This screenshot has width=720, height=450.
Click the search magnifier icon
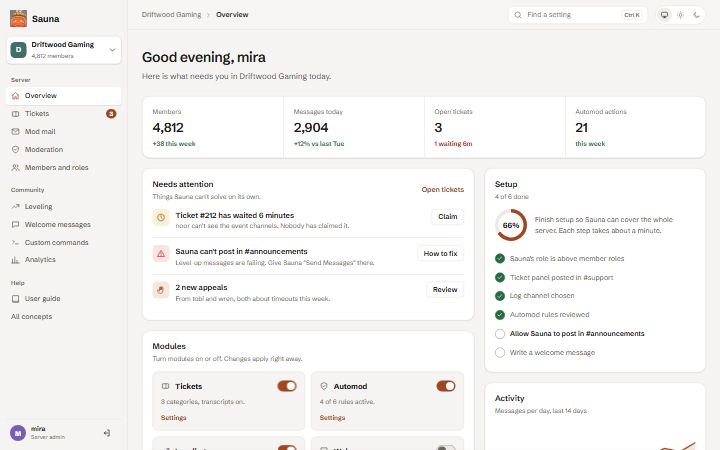pyautogui.click(x=518, y=15)
